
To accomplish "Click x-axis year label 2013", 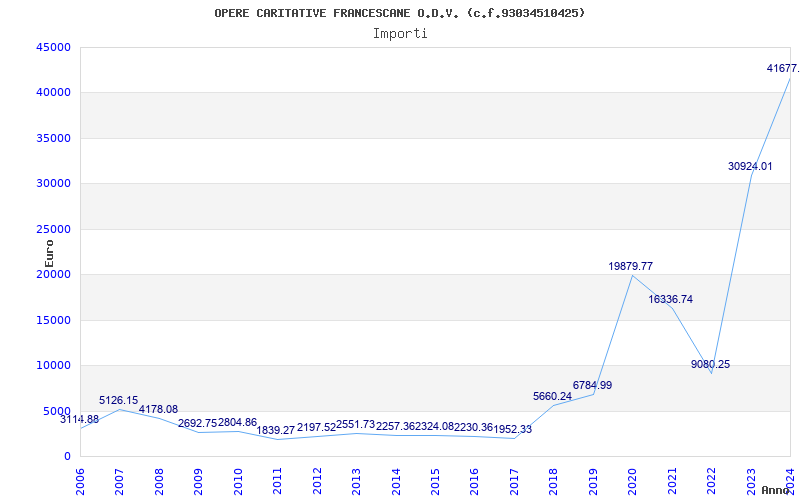I will click(x=356, y=483).
